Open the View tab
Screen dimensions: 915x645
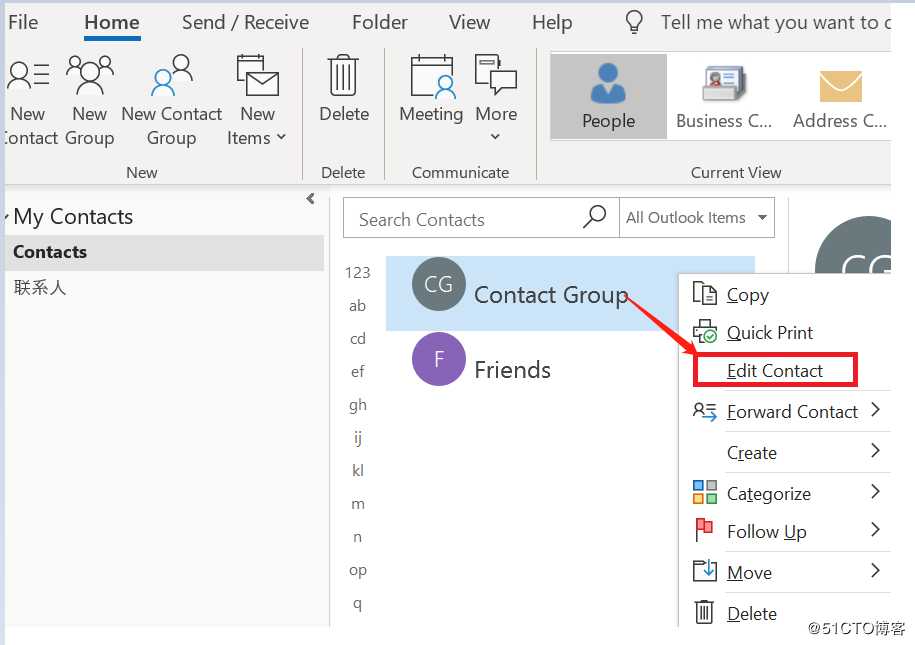pos(469,22)
